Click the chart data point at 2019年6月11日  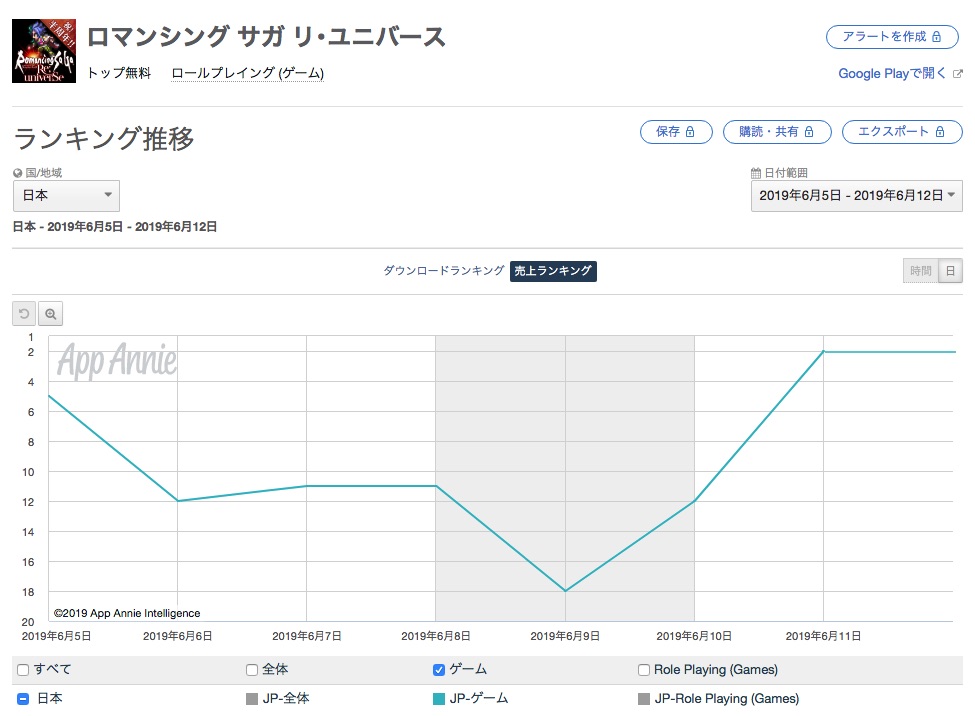click(x=824, y=351)
